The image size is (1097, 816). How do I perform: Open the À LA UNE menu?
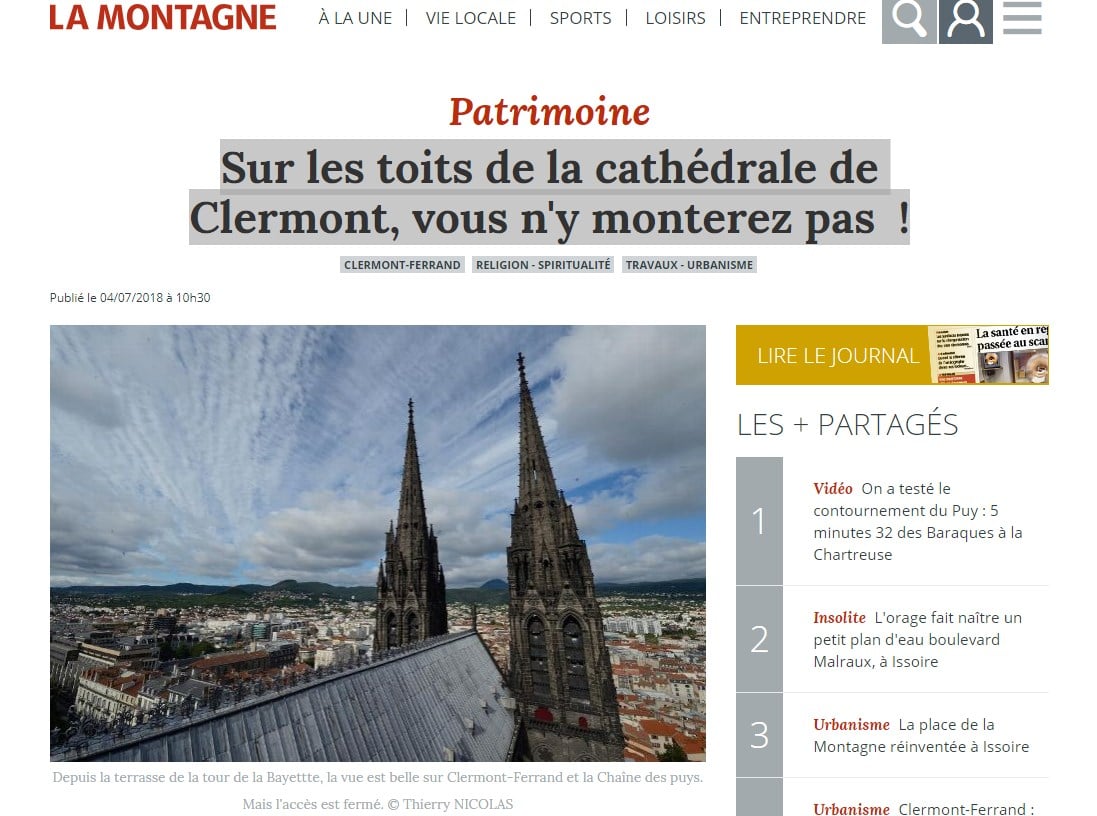[x=355, y=18]
